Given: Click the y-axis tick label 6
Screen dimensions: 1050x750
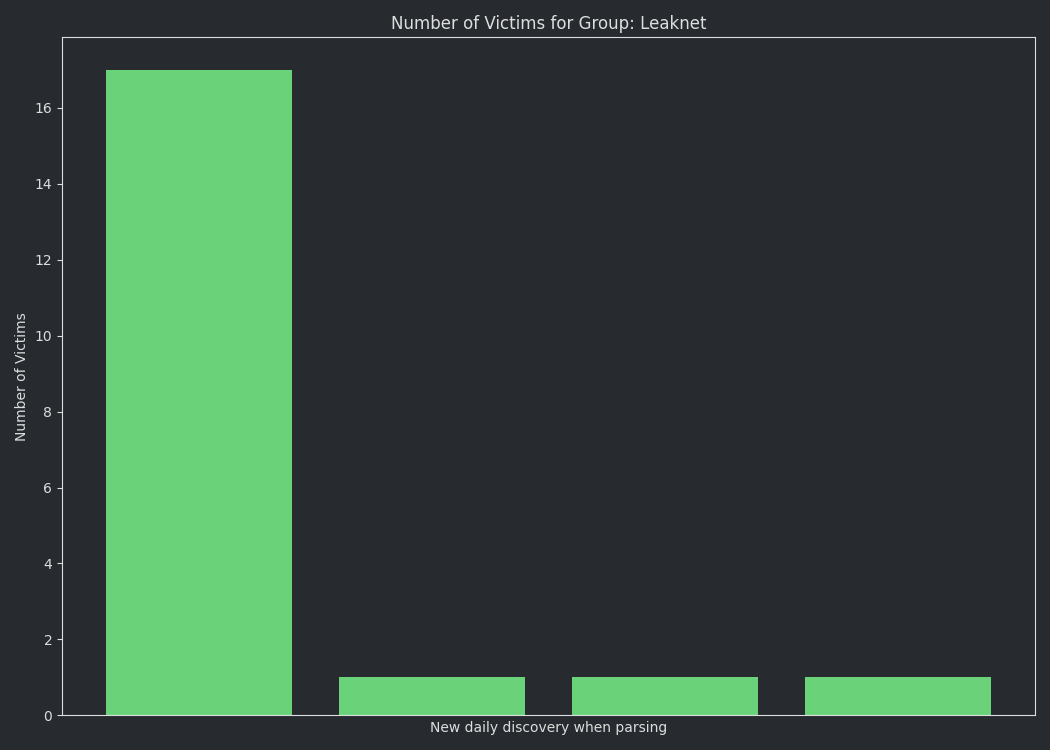Looking at the screenshot, I should point(48,488).
